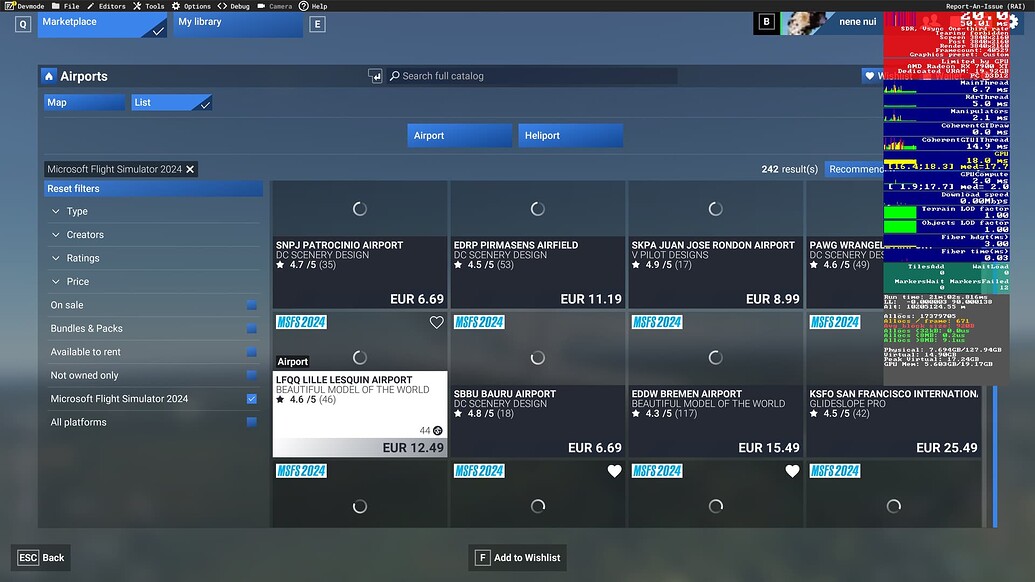Click the Wishlist heart icon beside the search bar
The width and height of the screenshot is (1035, 582).
click(x=869, y=75)
